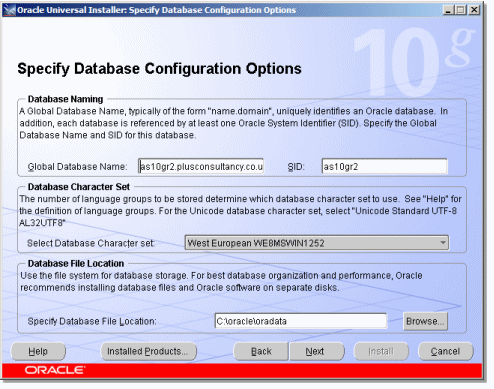The width and height of the screenshot is (494, 389).
Task: Click the 'Database Naming' group heading
Action: click(x=65, y=99)
